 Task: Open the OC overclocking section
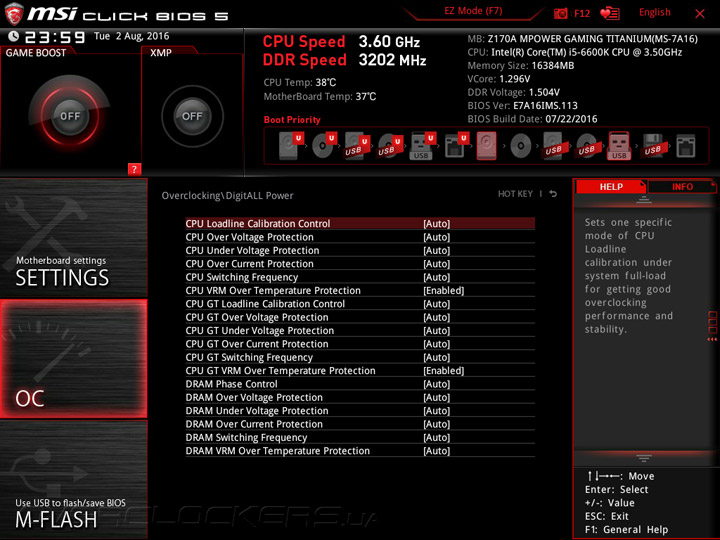point(73,359)
